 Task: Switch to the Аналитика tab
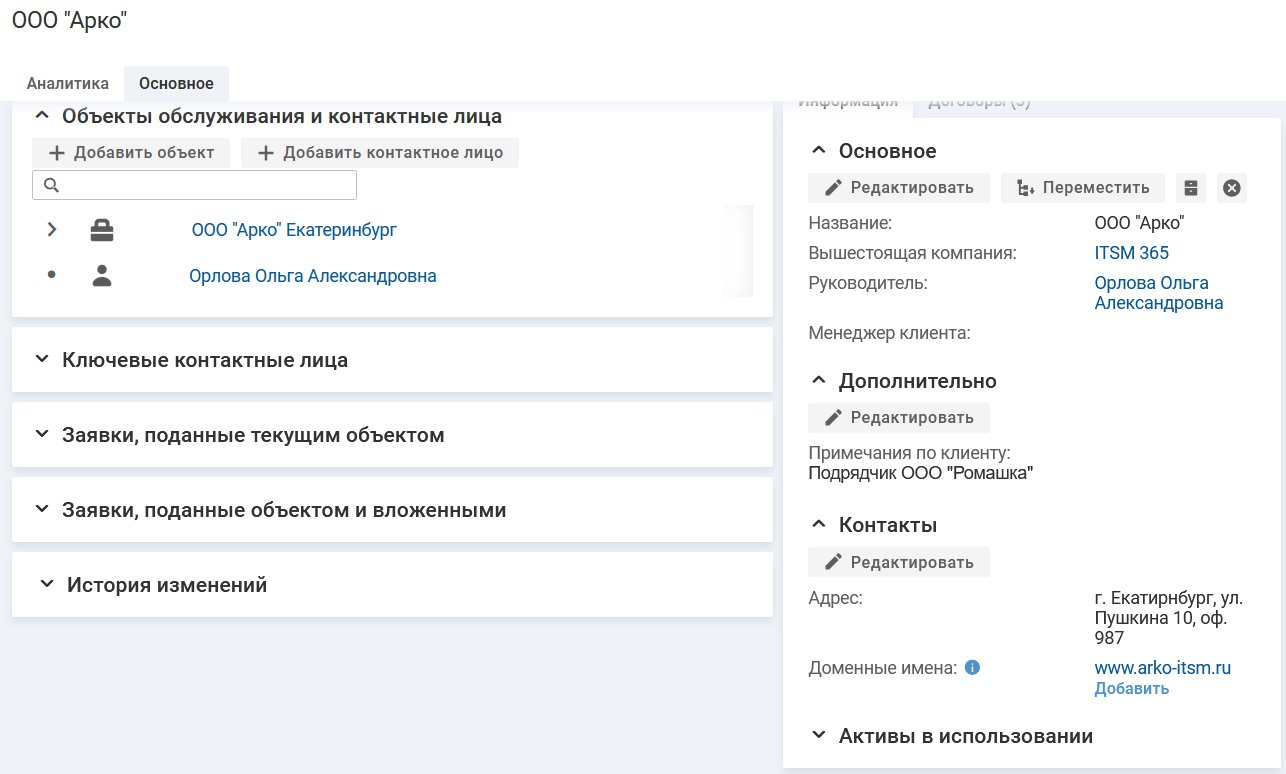coord(67,84)
